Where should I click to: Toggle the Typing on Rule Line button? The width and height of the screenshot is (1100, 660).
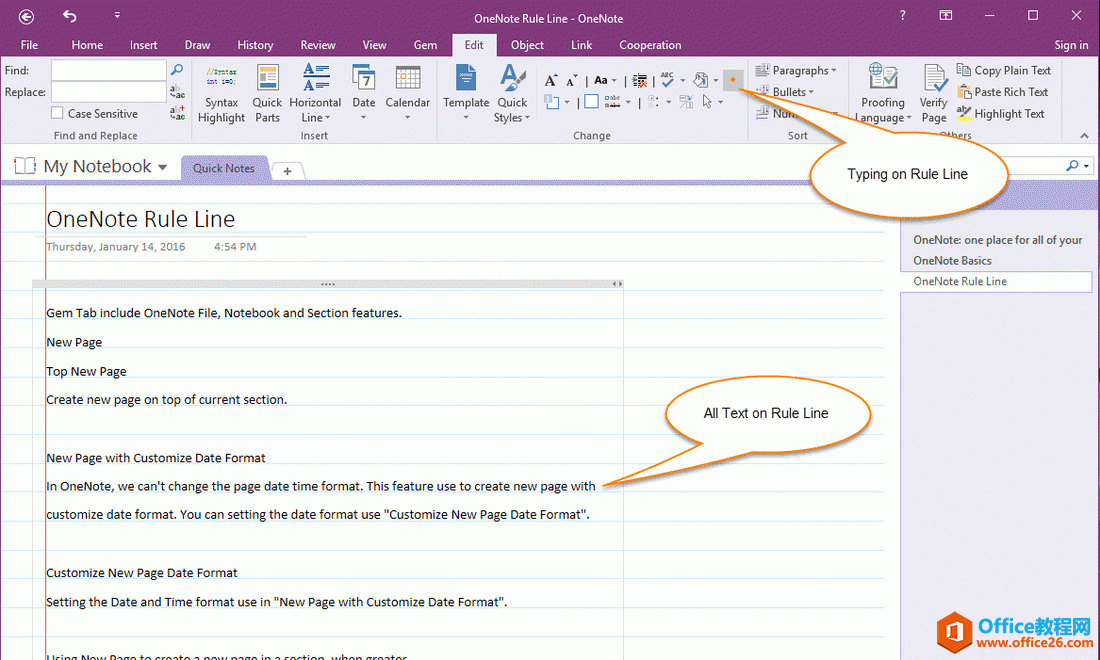(733, 80)
